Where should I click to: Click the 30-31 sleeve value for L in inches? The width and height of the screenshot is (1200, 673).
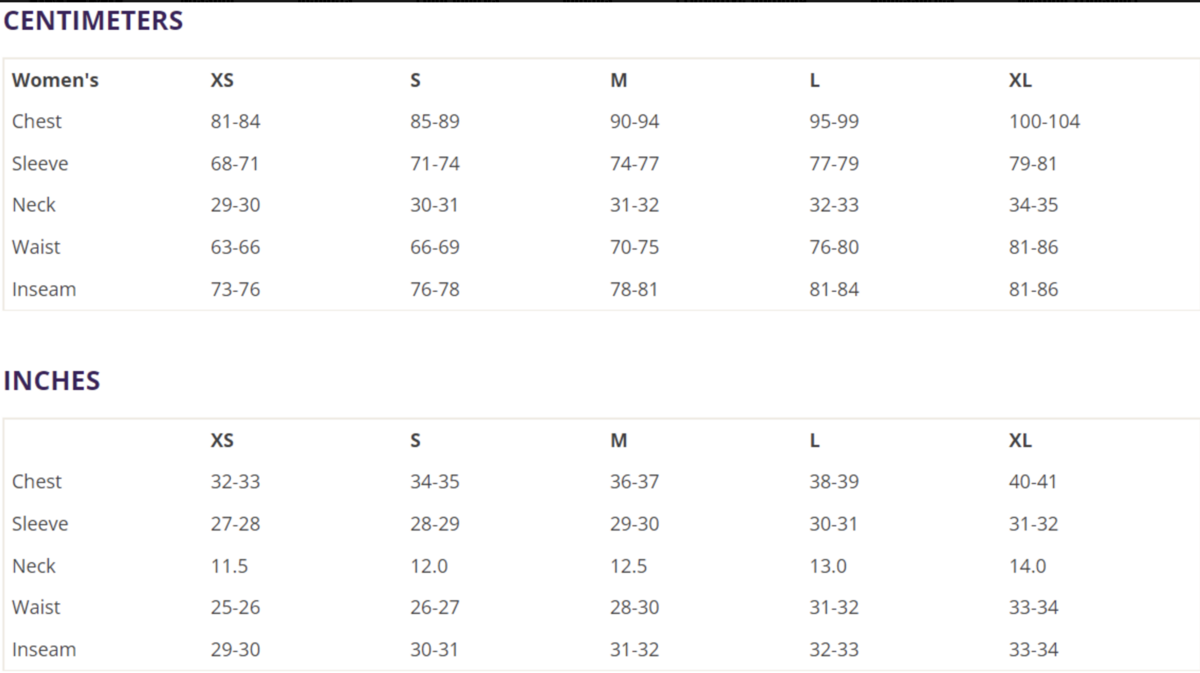(x=834, y=523)
